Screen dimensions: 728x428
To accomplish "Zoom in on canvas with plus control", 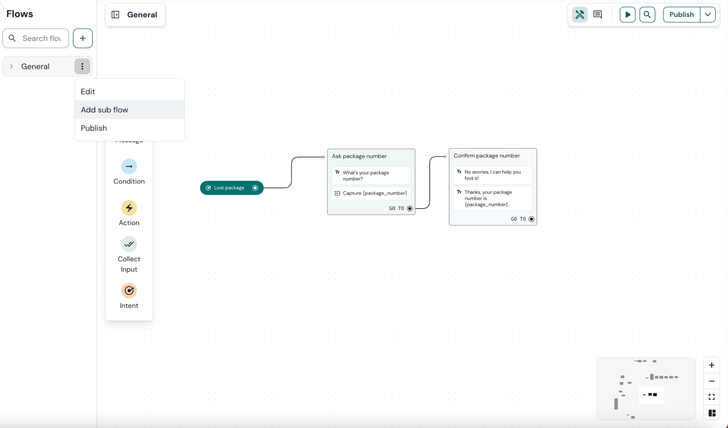I will 712,365.
